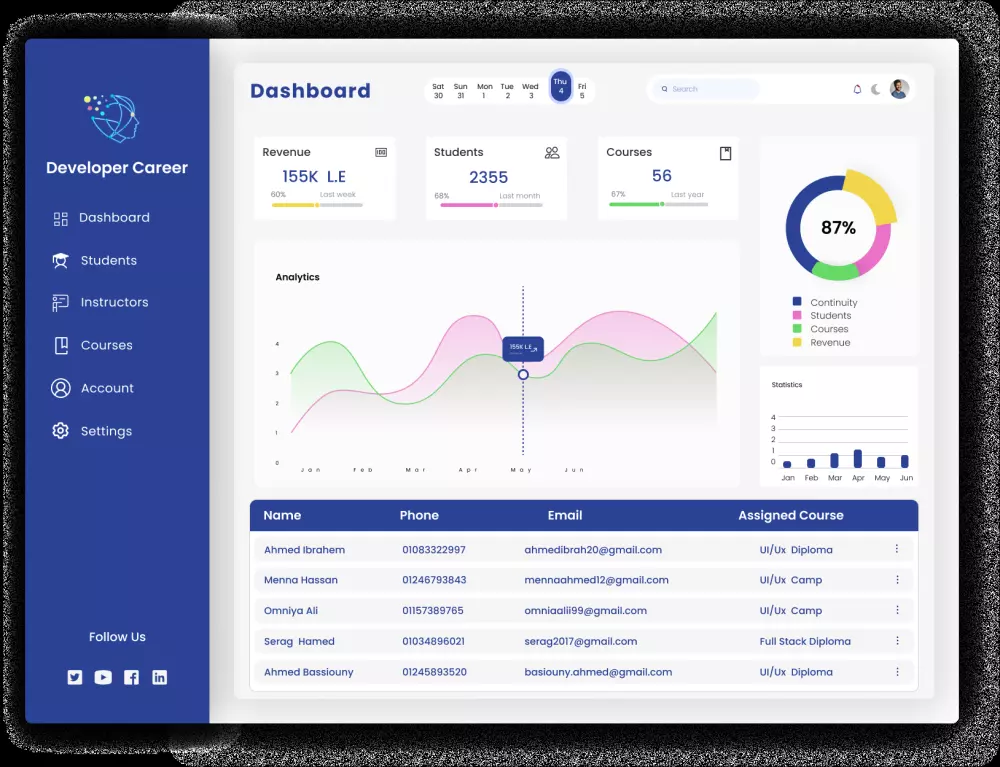Select Settings in the sidebar menu
Viewport: 1000px width, 767px height.
point(105,431)
